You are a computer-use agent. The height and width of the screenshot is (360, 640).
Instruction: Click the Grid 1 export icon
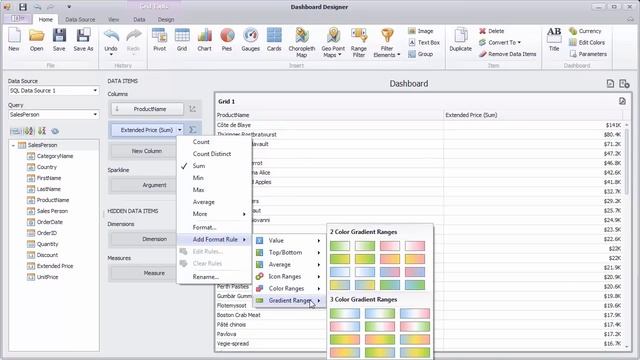pos(622,101)
